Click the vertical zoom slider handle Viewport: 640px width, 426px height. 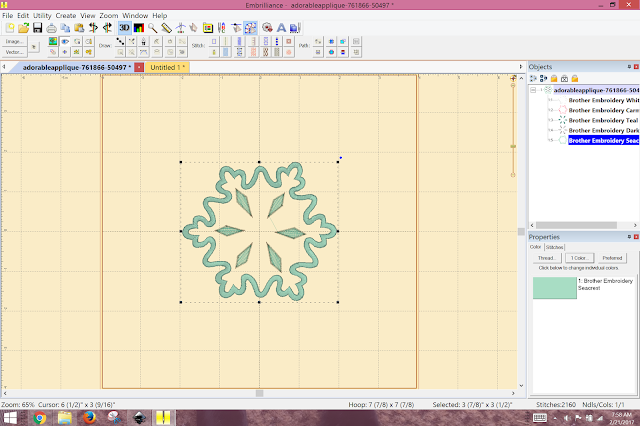pyautogui.click(x=513, y=146)
